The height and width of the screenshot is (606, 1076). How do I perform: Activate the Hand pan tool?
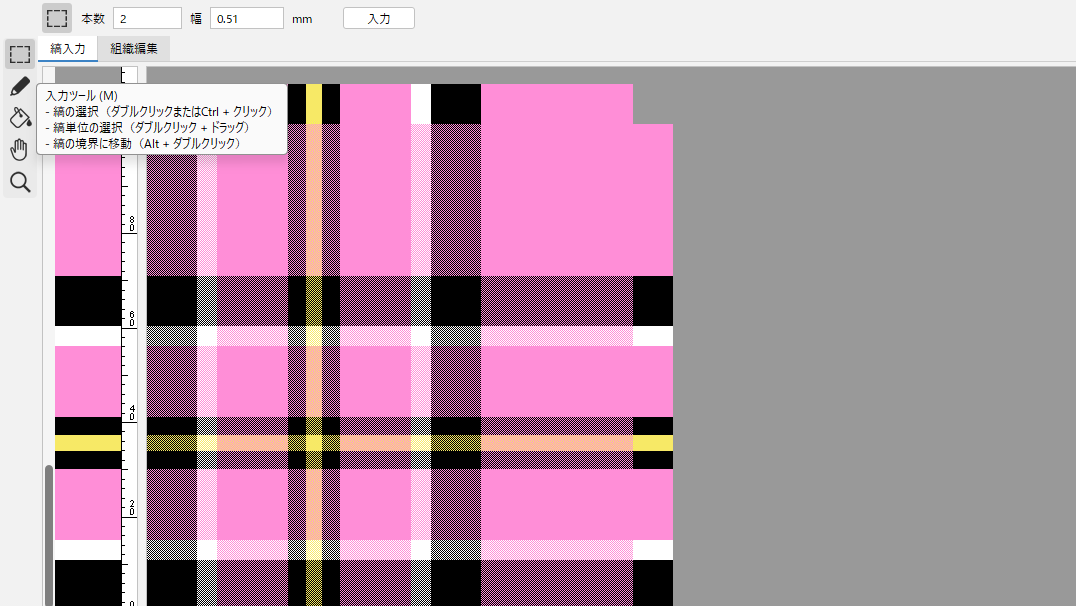point(20,150)
